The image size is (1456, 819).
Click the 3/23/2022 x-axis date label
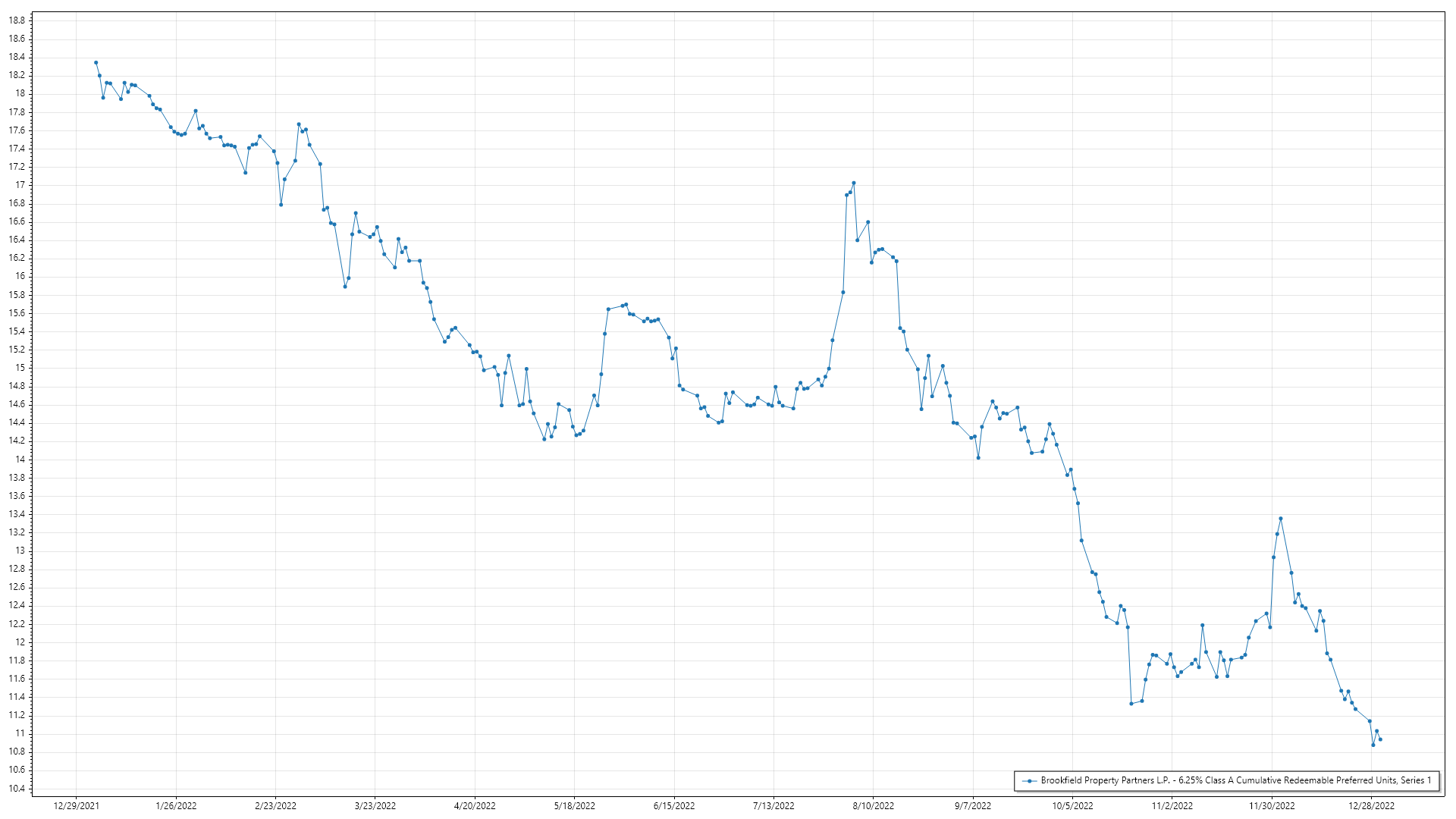375,806
